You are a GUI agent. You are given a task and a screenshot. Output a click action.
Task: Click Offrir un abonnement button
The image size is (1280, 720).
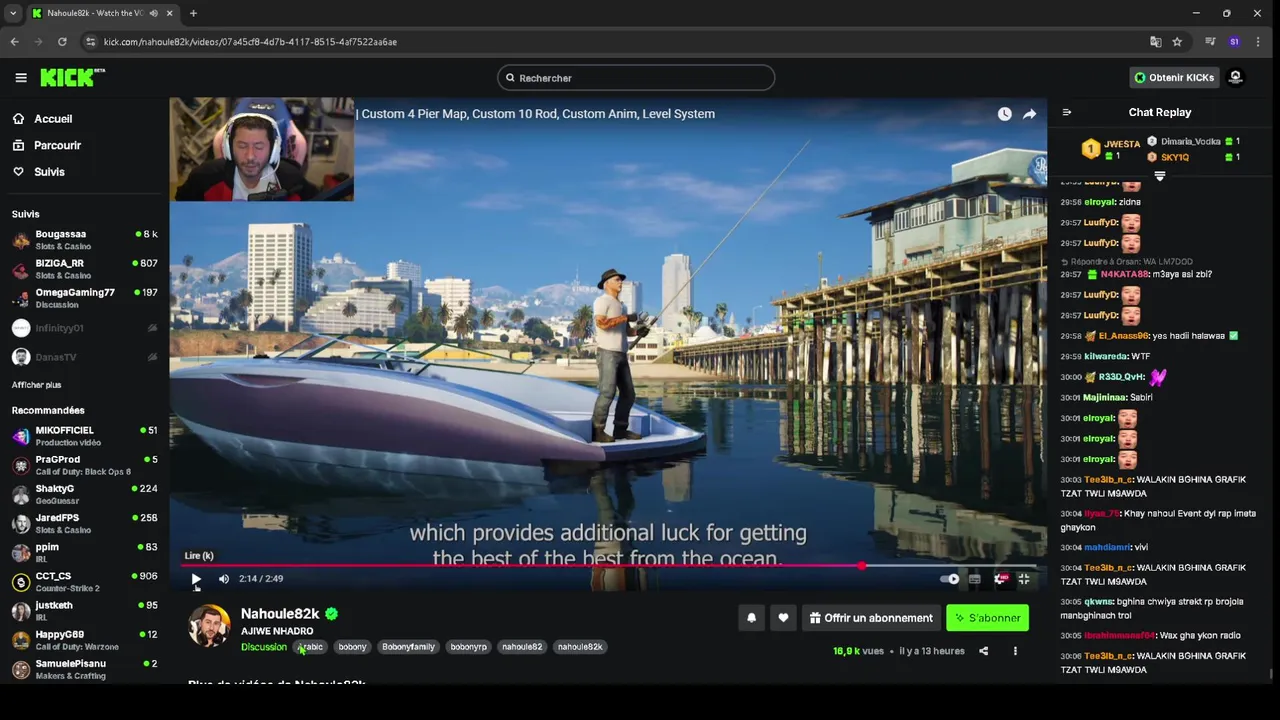[x=871, y=618]
